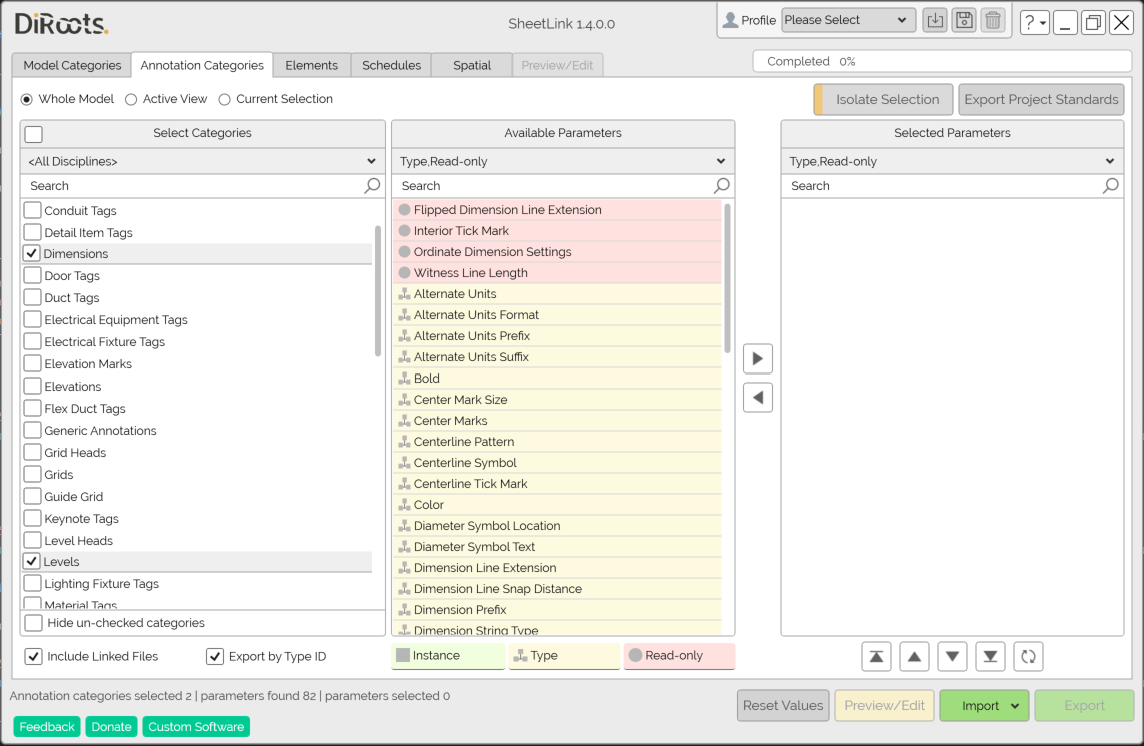Switch to the Schedules tab
The width and height of the screenshot is (1144, 746).
pos(391,65)
